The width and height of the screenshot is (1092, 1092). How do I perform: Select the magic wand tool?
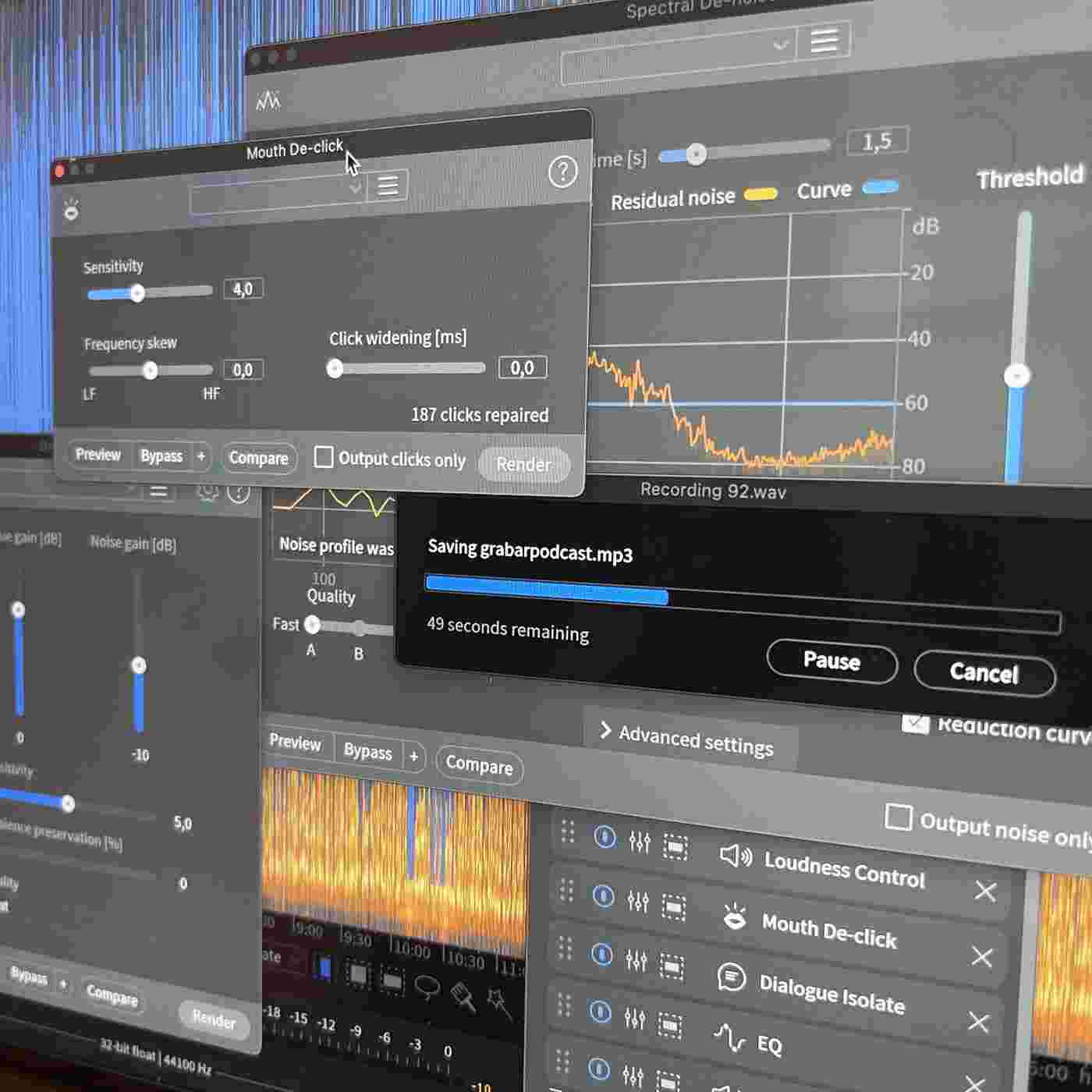coord(498,1004)
